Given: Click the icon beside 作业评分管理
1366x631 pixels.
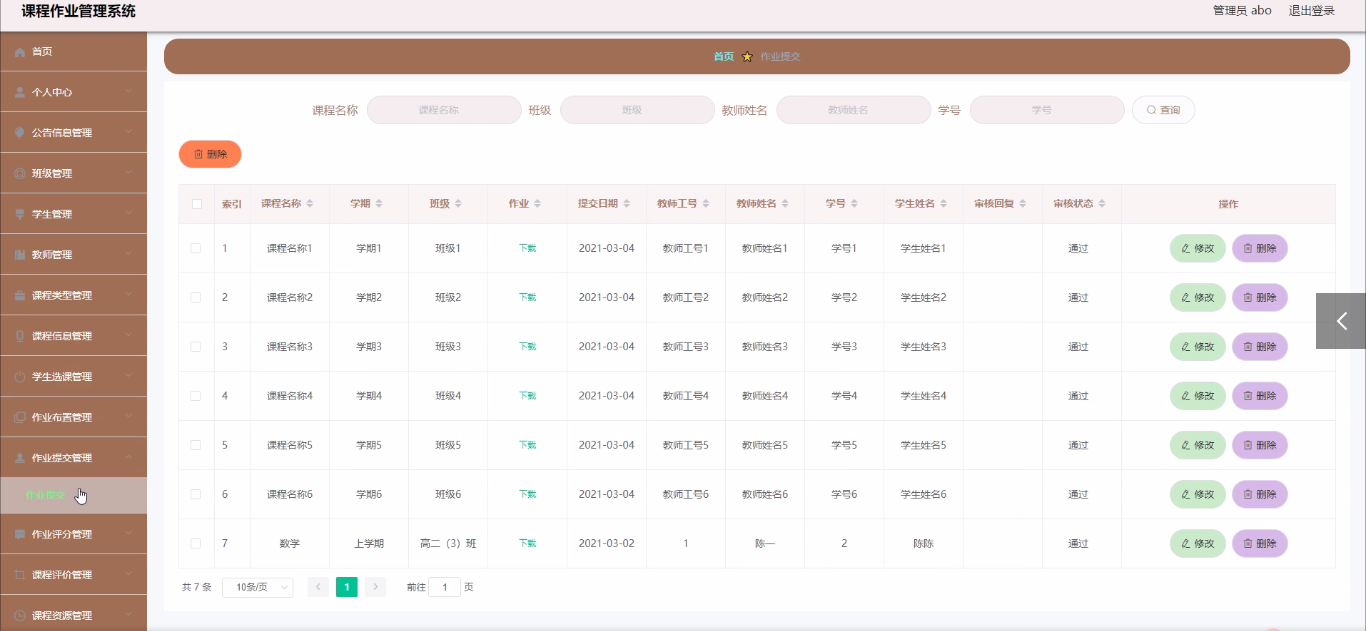Looking at the screenshot, I should tap(20, 534).
